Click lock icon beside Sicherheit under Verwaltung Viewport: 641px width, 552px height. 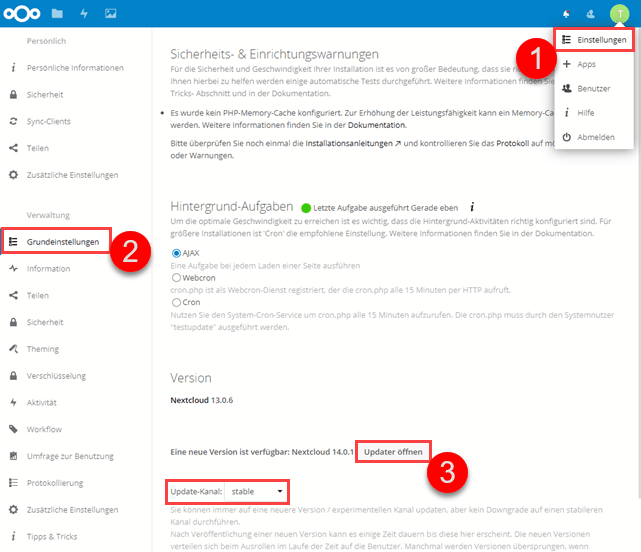pos(13,322)
